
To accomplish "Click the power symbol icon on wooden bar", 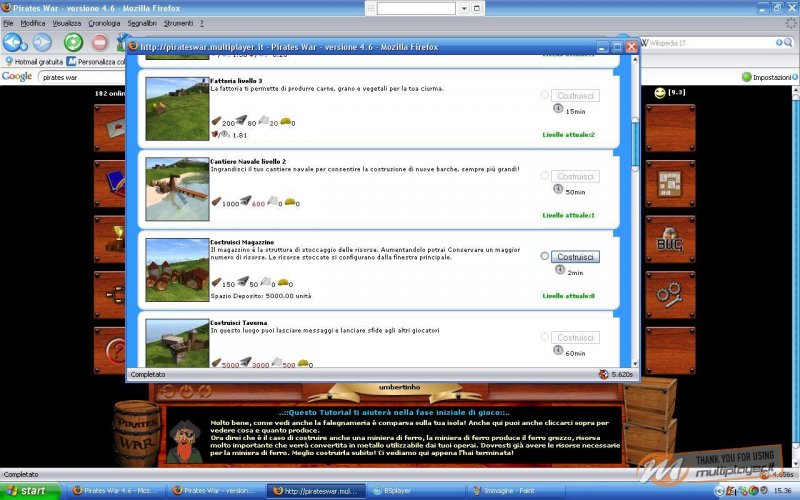I will [x=187, y=391].
